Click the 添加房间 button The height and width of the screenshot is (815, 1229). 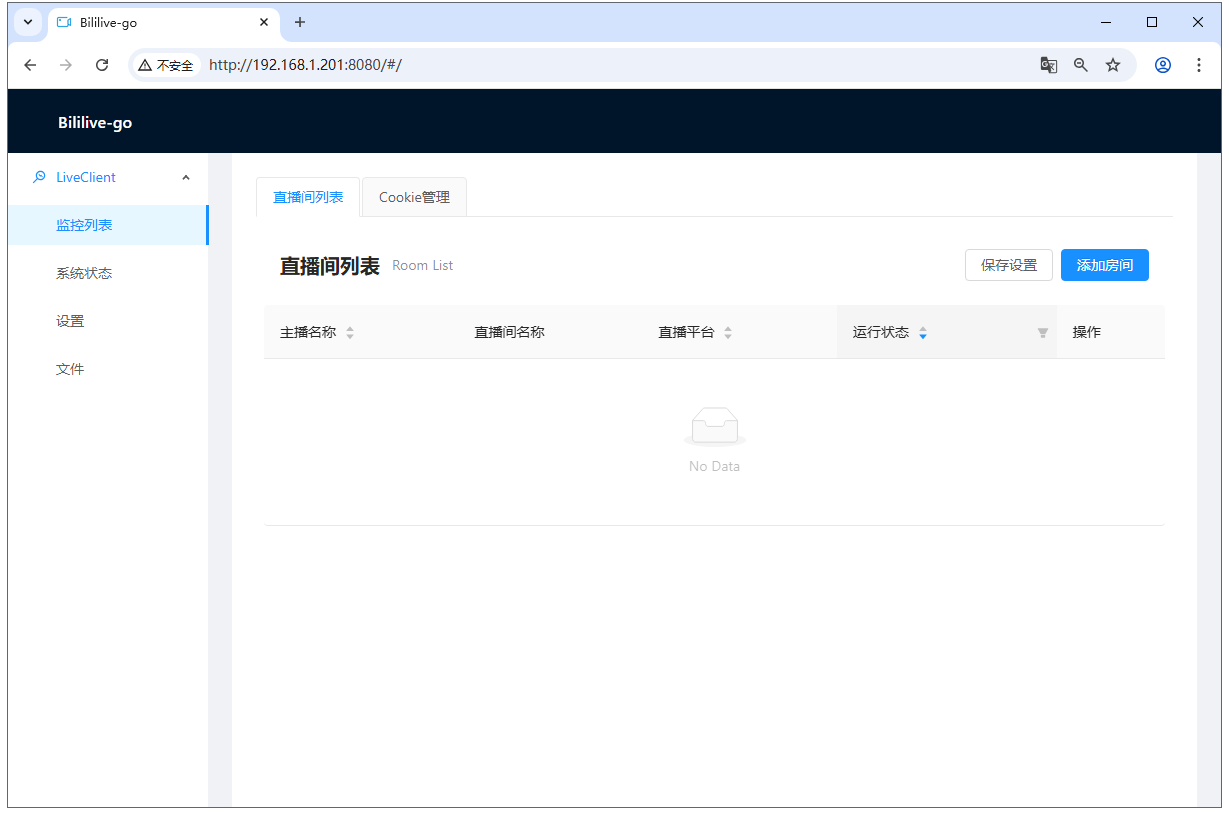(x=1104, y=264)
